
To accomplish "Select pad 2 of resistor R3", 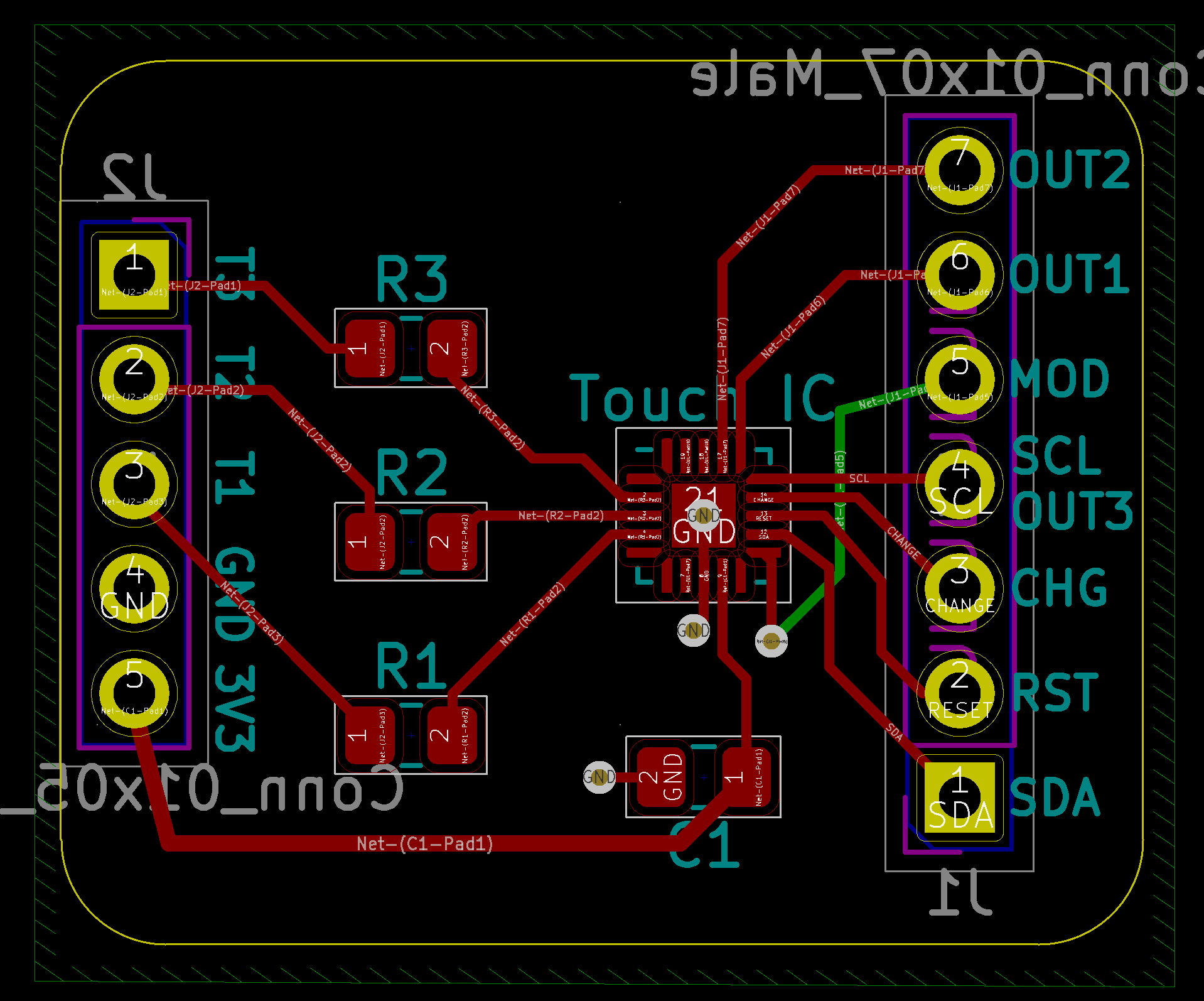I will 452,349.
